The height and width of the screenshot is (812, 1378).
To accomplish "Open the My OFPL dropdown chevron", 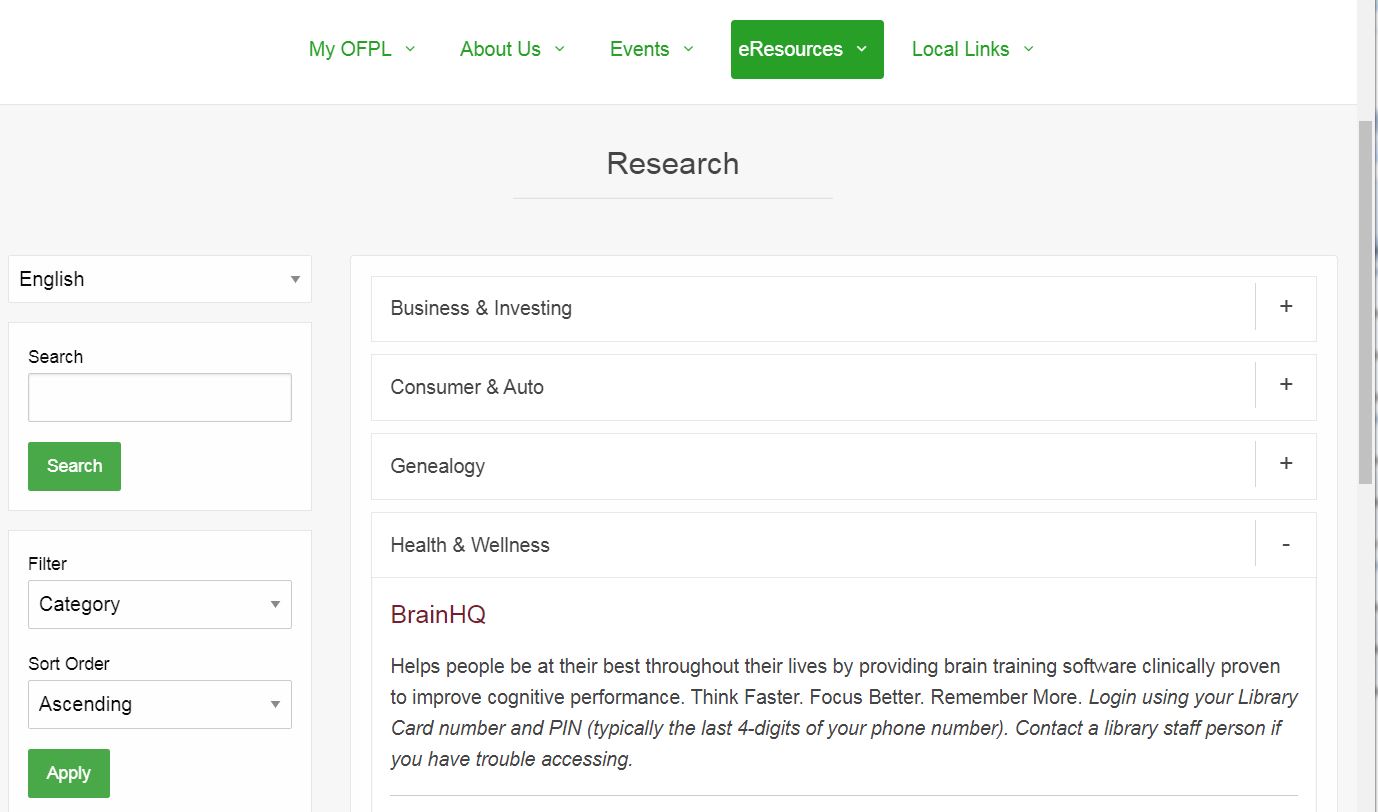I will tap(410, 49).
